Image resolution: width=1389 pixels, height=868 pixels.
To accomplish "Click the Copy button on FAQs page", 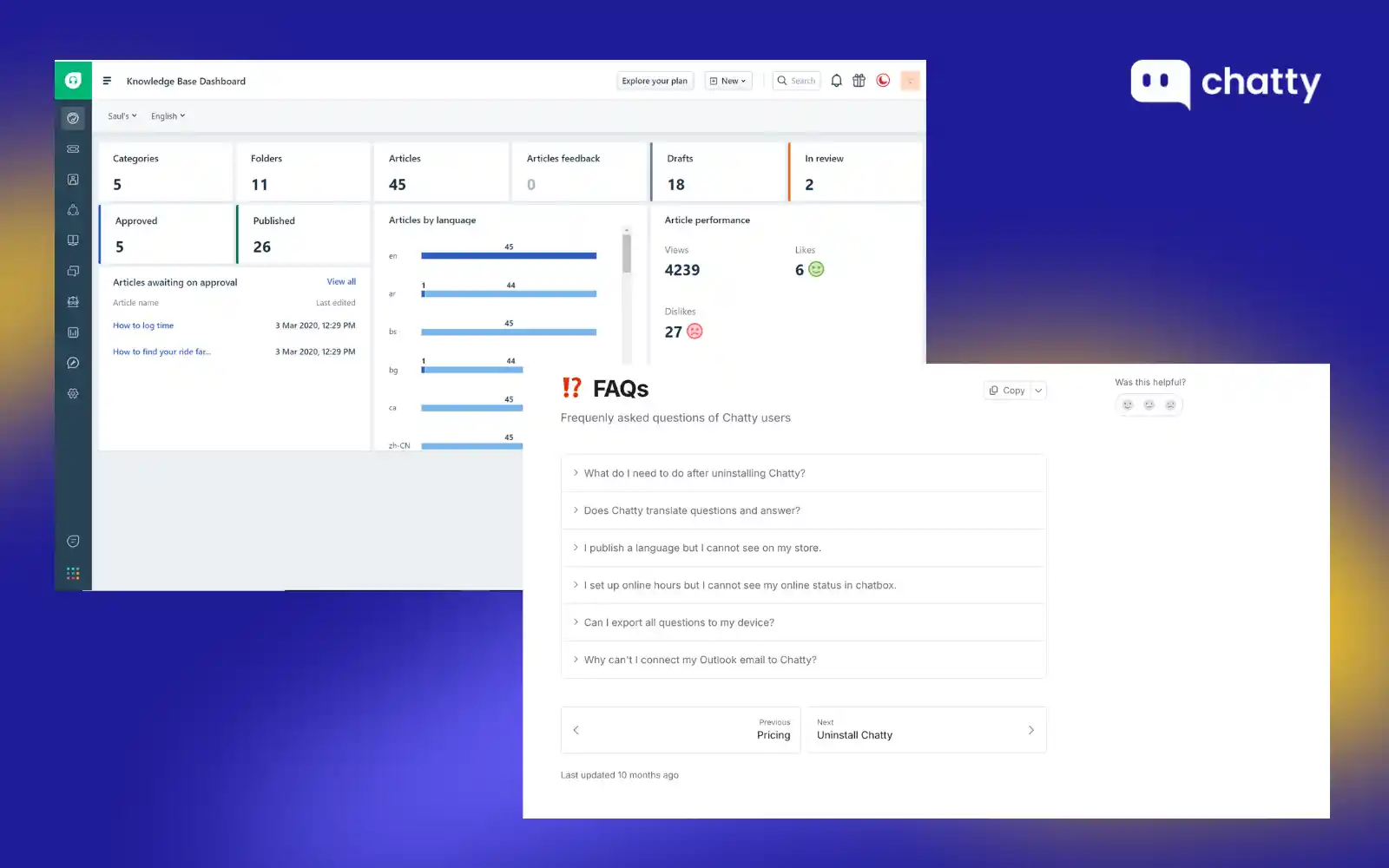I will point(1007,391).
